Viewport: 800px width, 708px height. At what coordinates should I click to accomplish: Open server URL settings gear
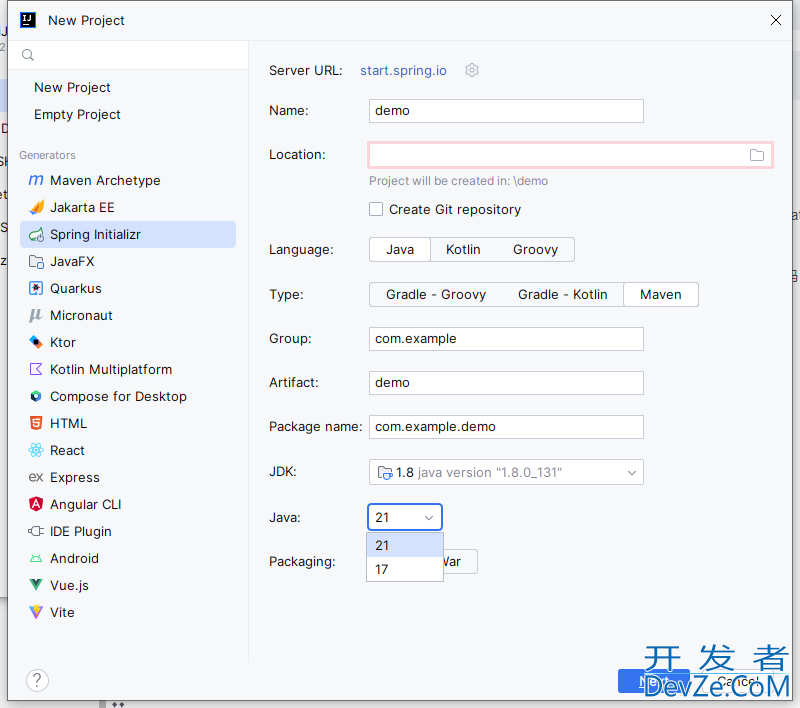tap(472, 70)
